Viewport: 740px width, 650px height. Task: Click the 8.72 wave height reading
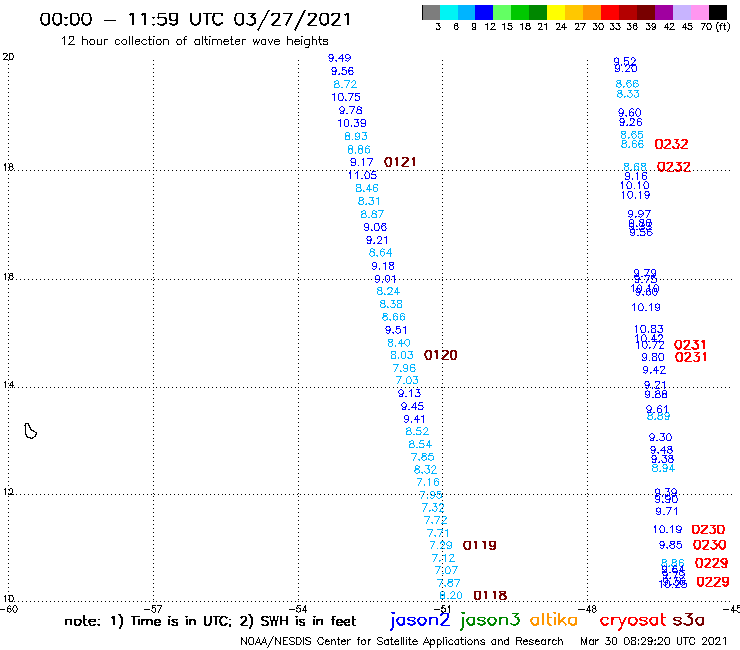(x=345, y=84)
